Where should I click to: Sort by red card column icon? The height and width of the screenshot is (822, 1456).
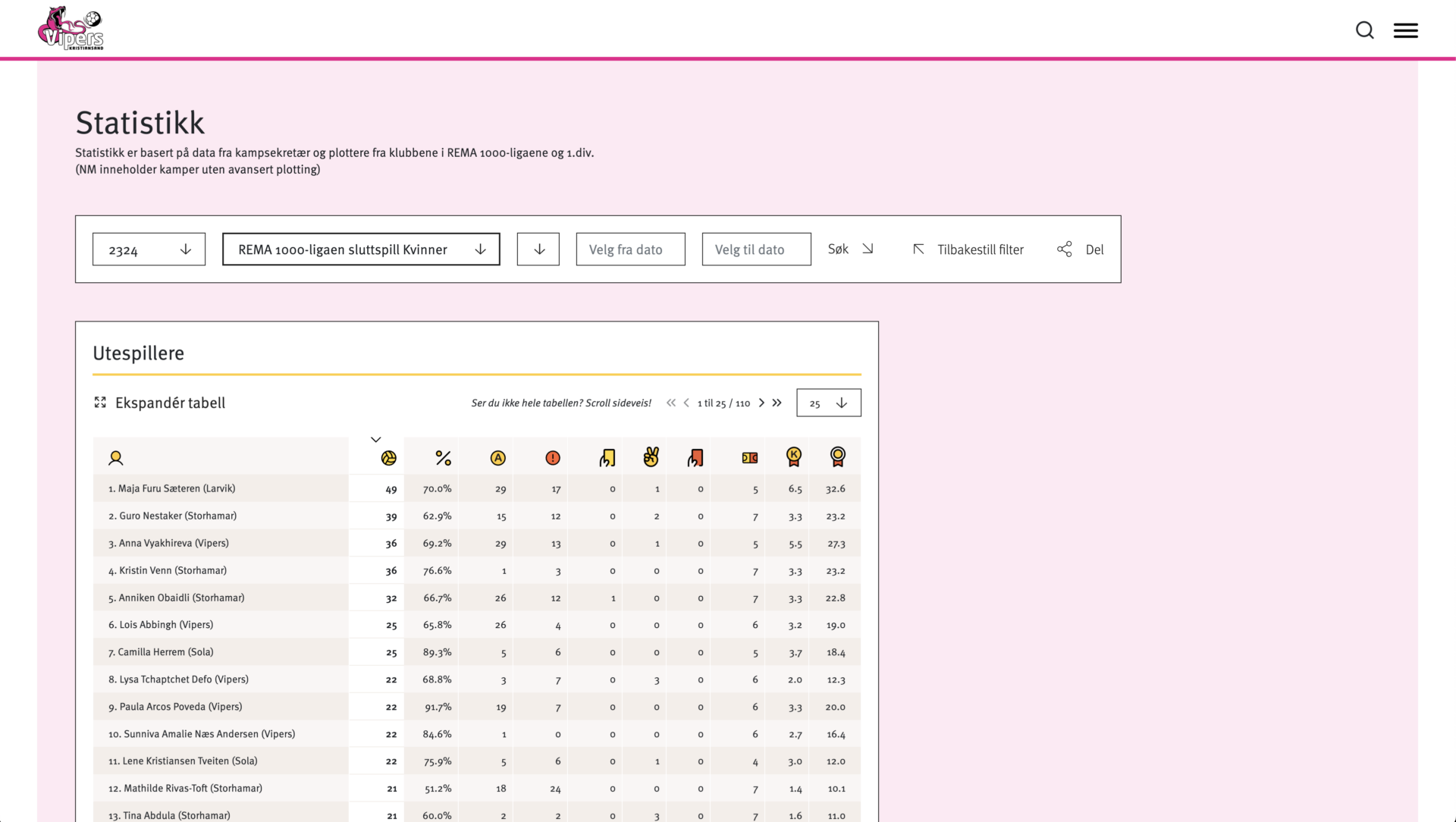click(x=695, y=458)
